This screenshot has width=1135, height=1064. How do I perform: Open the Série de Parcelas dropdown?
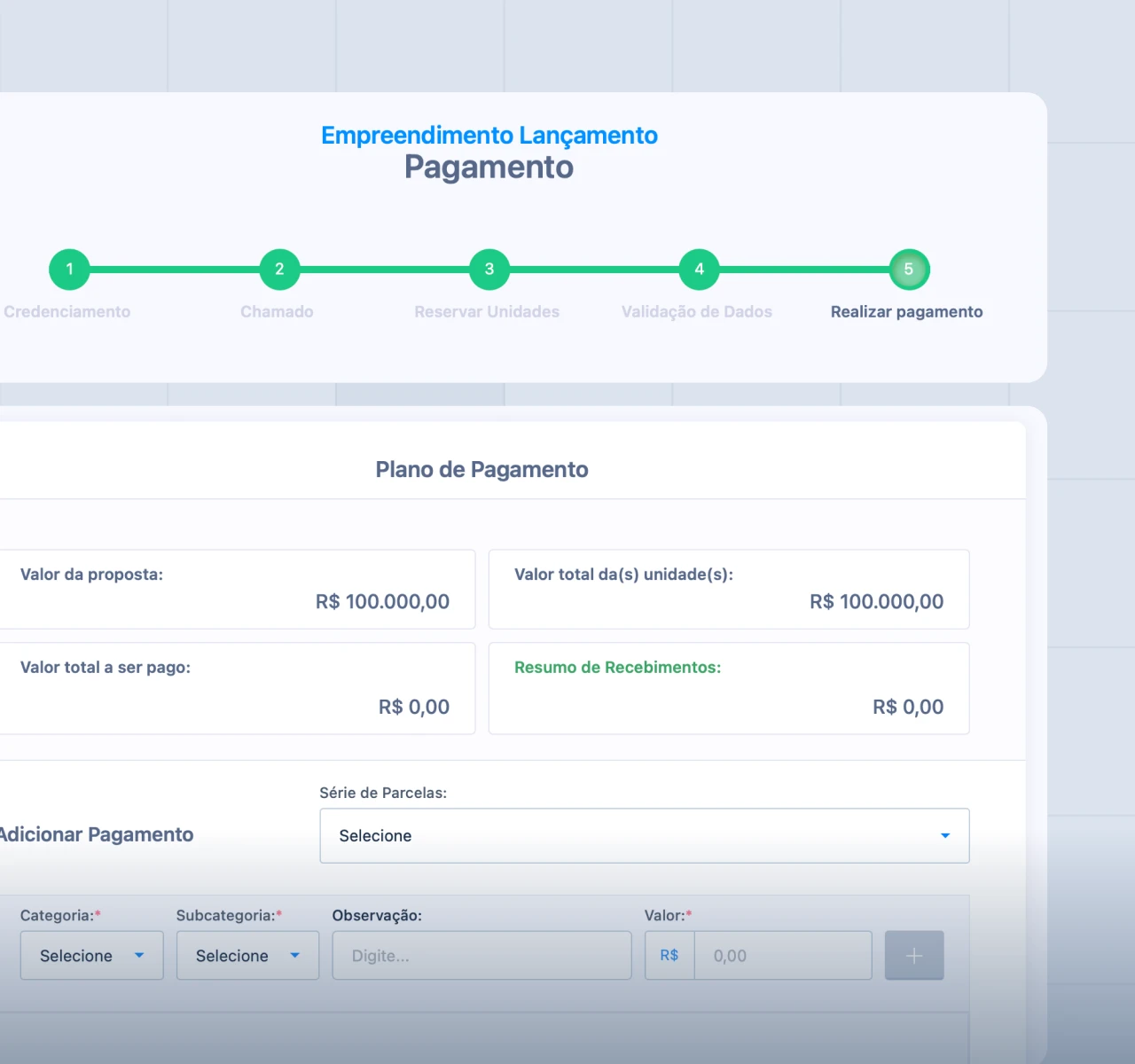(x=645, y=835)
